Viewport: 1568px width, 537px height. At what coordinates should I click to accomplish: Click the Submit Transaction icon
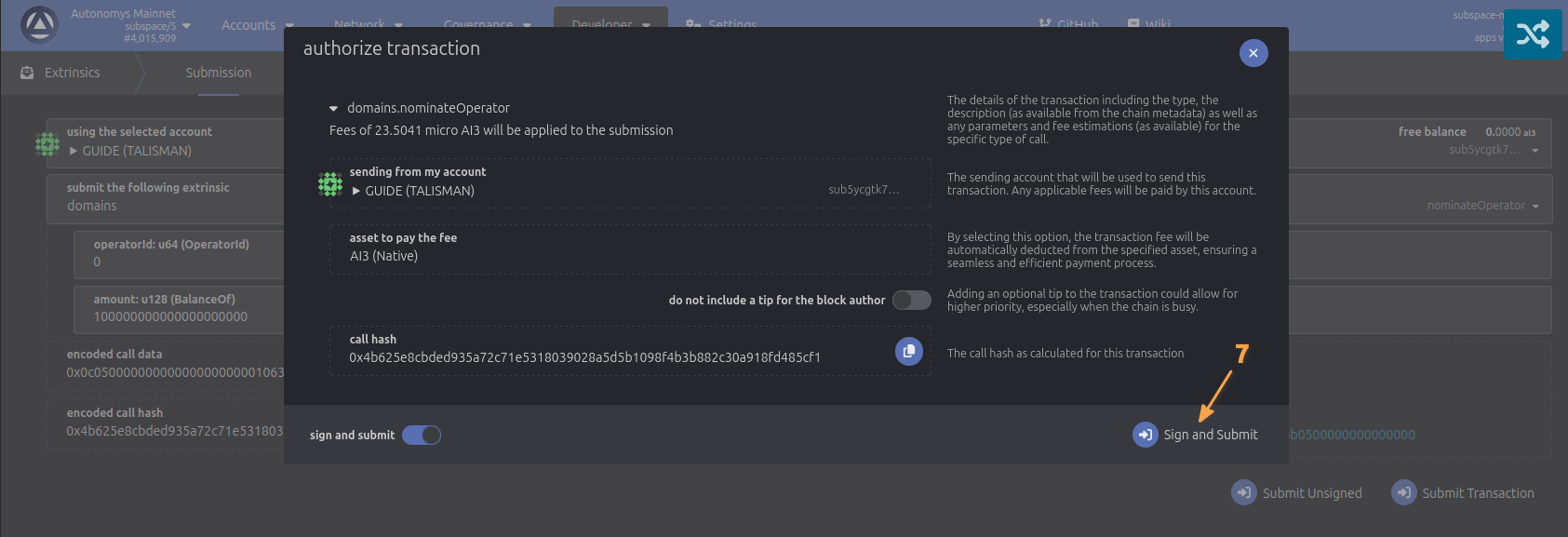click(1403, 492)
